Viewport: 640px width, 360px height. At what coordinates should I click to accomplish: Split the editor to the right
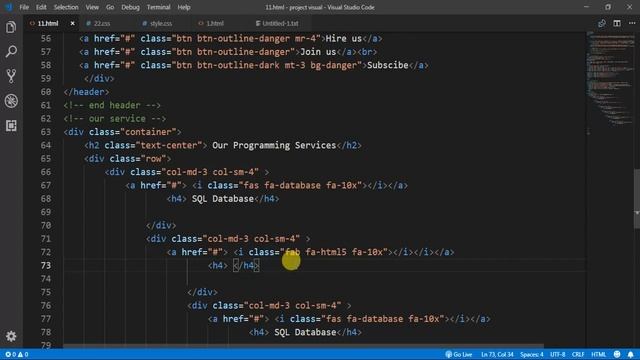[617, 23]
